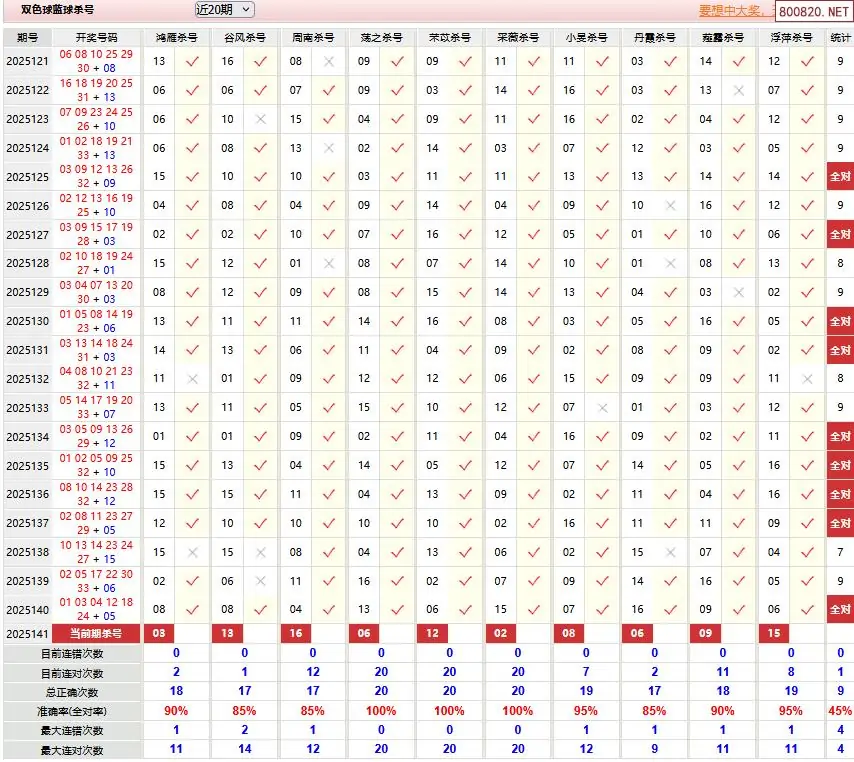Click the 800820.NET site label
Image resolution: width=854 pixels, height=762 pixels.
[x=813, y=12]
